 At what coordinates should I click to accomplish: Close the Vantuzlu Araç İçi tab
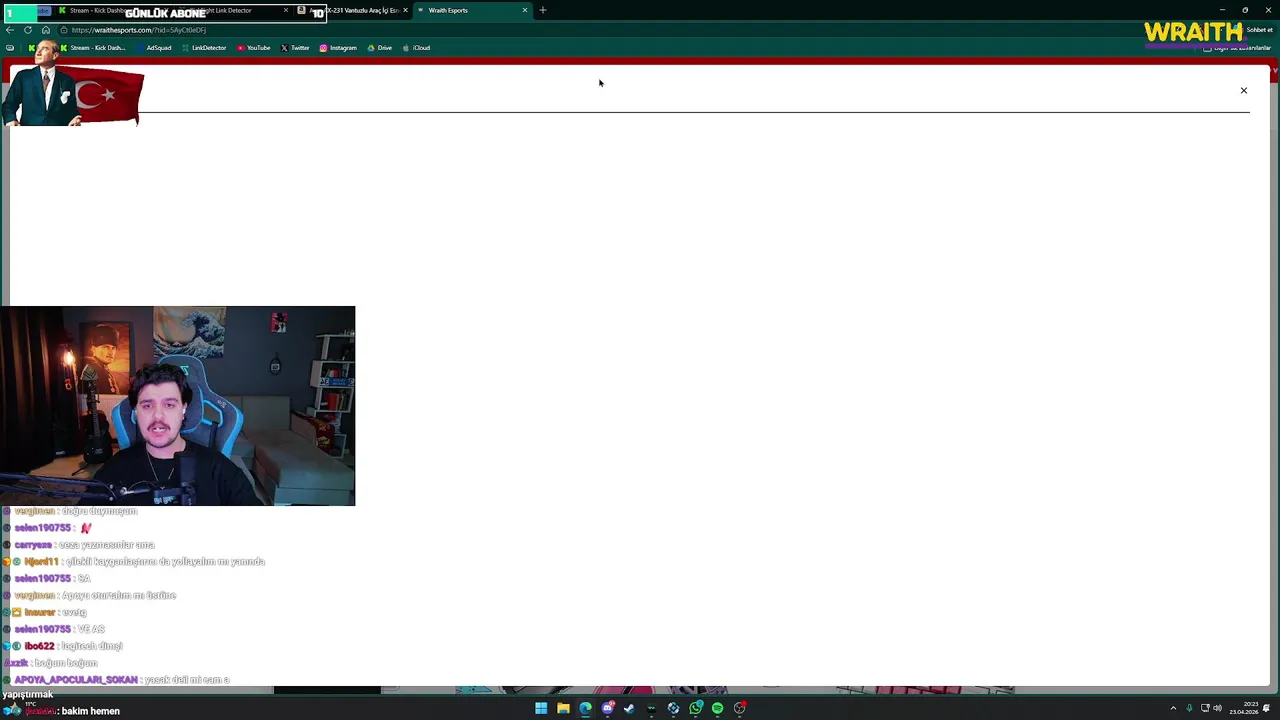coord(405,10)
